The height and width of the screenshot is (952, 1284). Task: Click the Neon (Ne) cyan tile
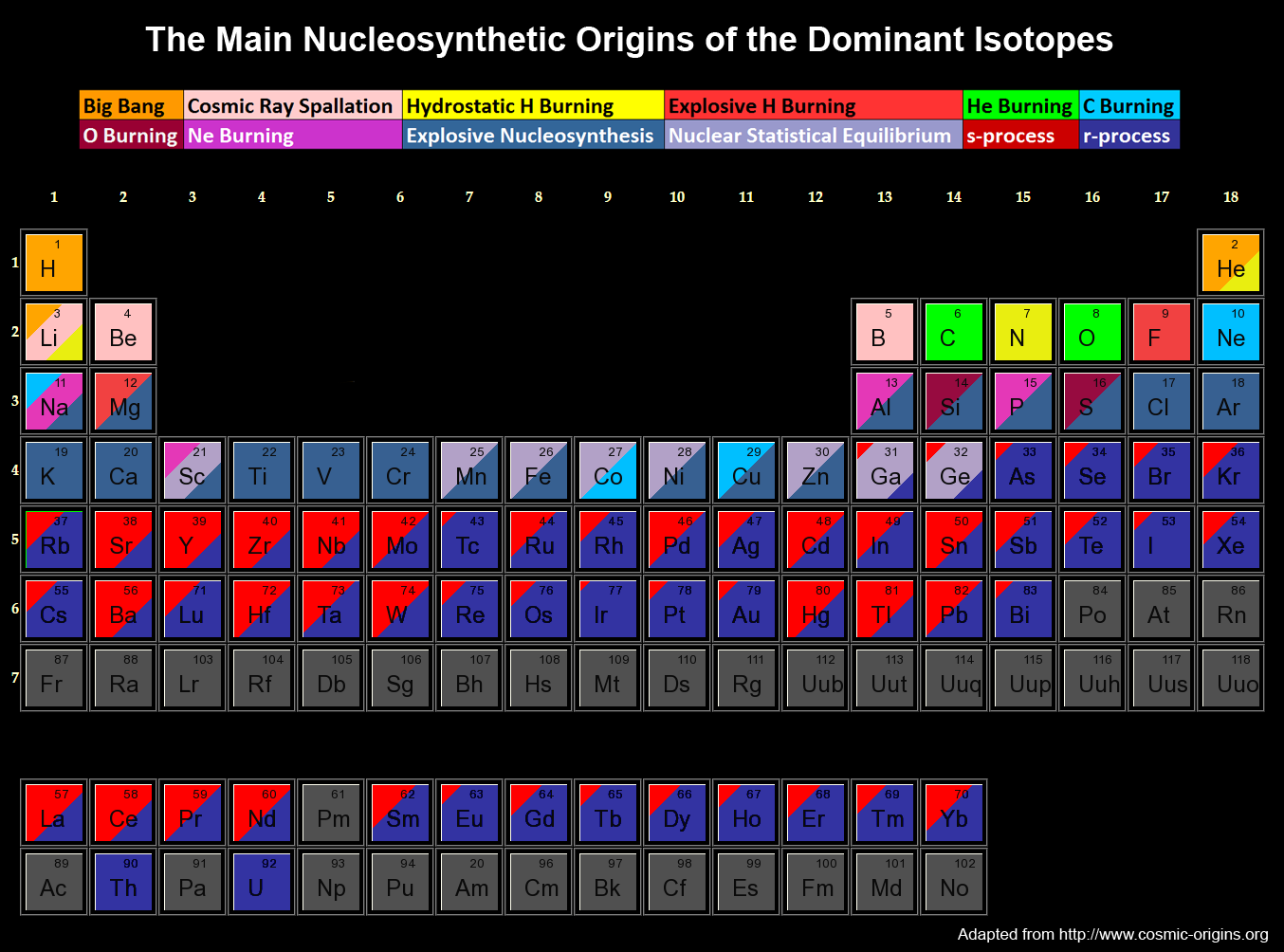[x=1231, y=332]
